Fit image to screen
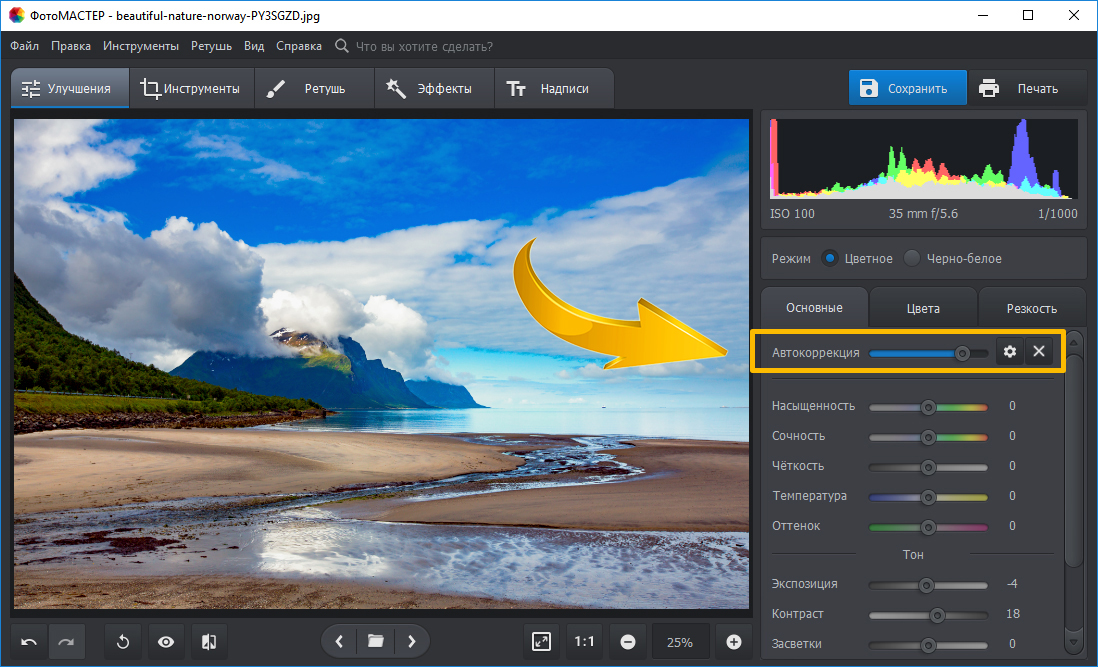Image resolution: width=1098 pixels, height=667 pixels. coord(541,642)
